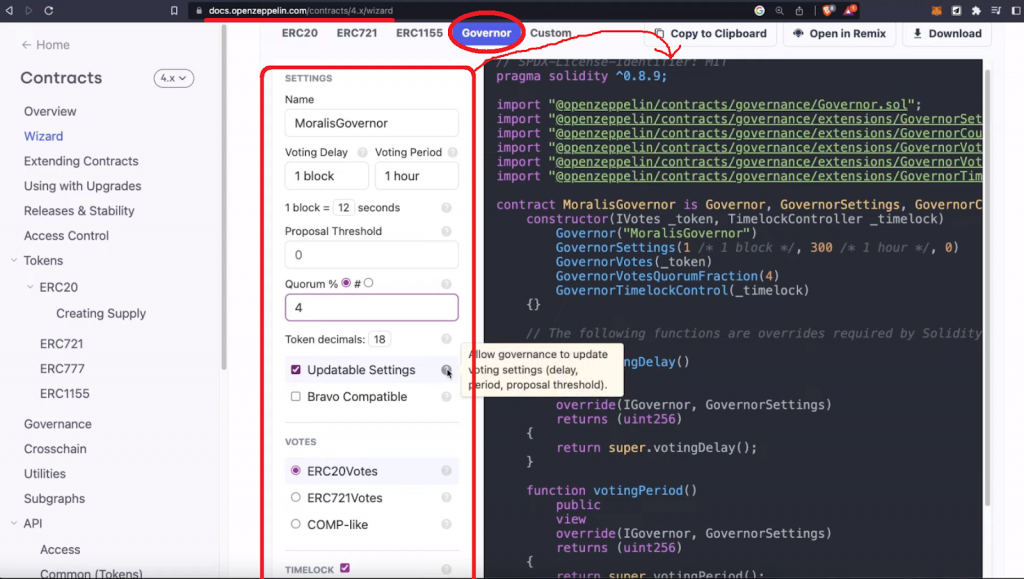Click help icon for Proposal Threshold

[446, 231]
